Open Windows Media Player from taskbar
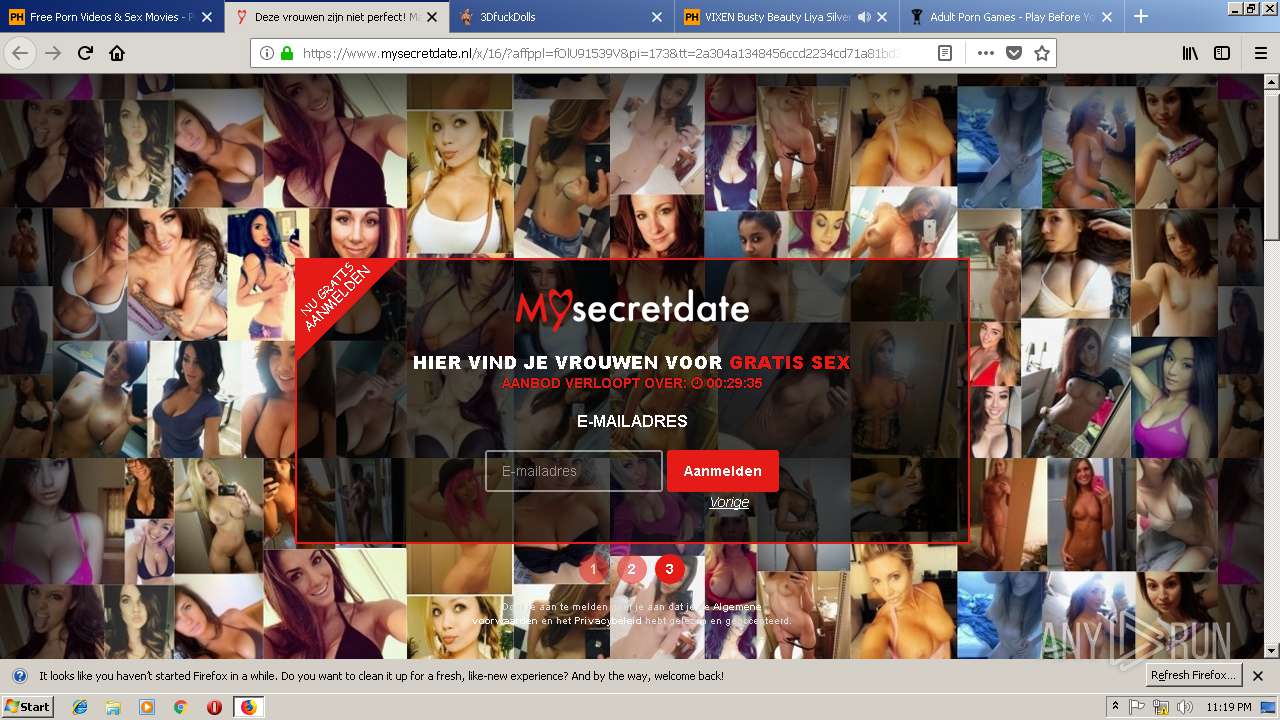 [x=147, y=707]
